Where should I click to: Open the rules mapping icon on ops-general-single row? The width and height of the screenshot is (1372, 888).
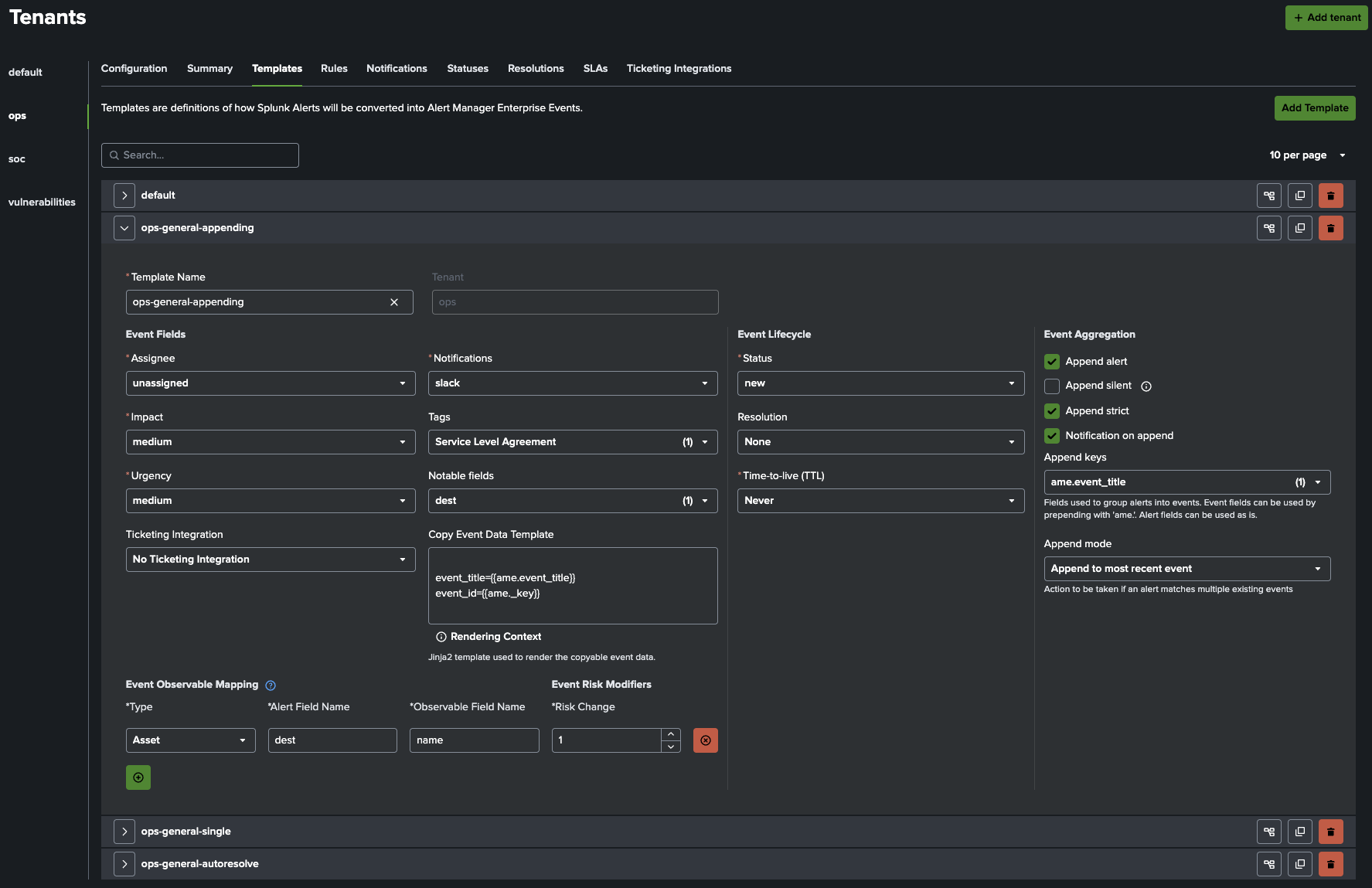[1268, 832]
